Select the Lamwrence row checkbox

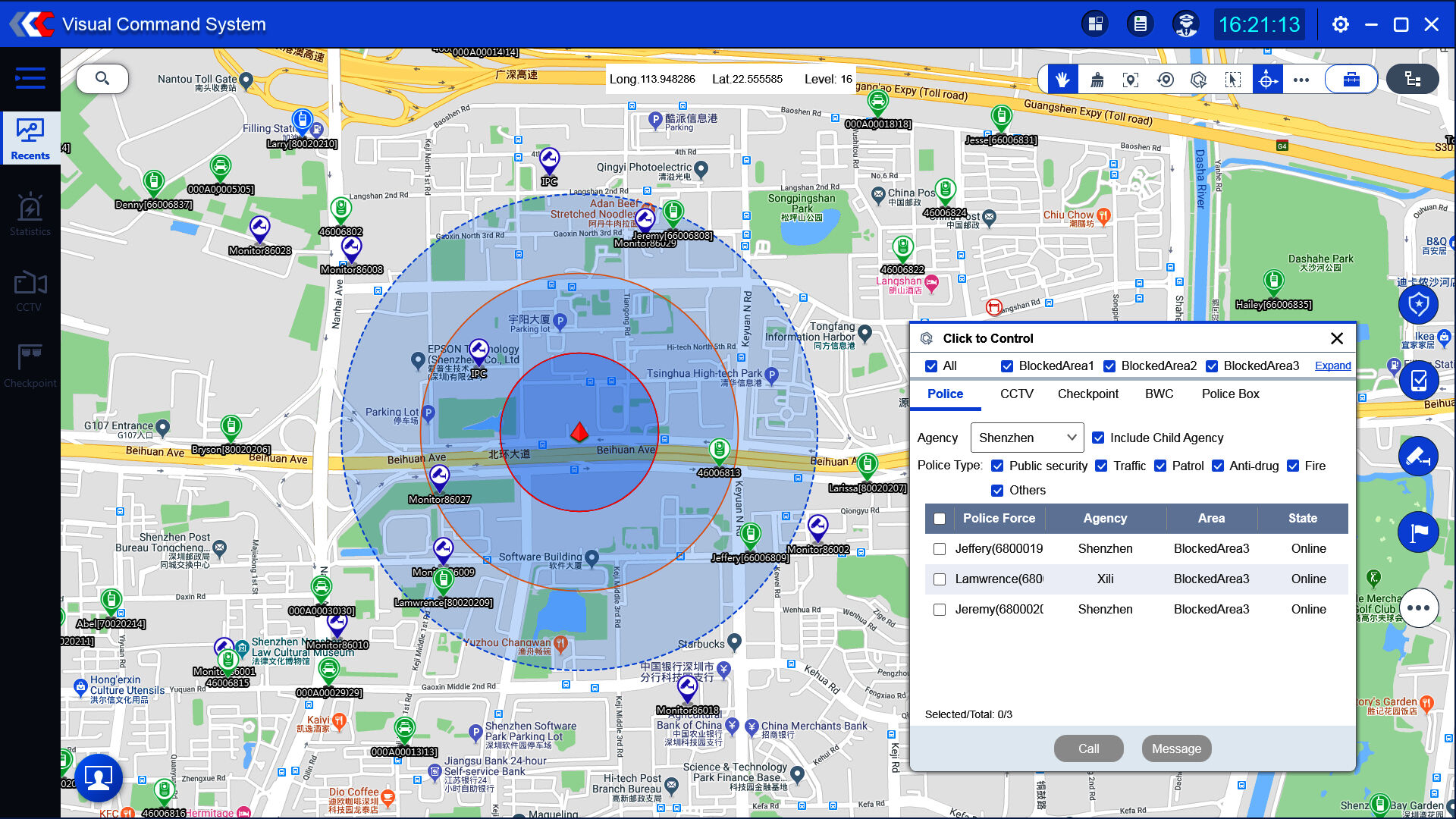point(940,579)
